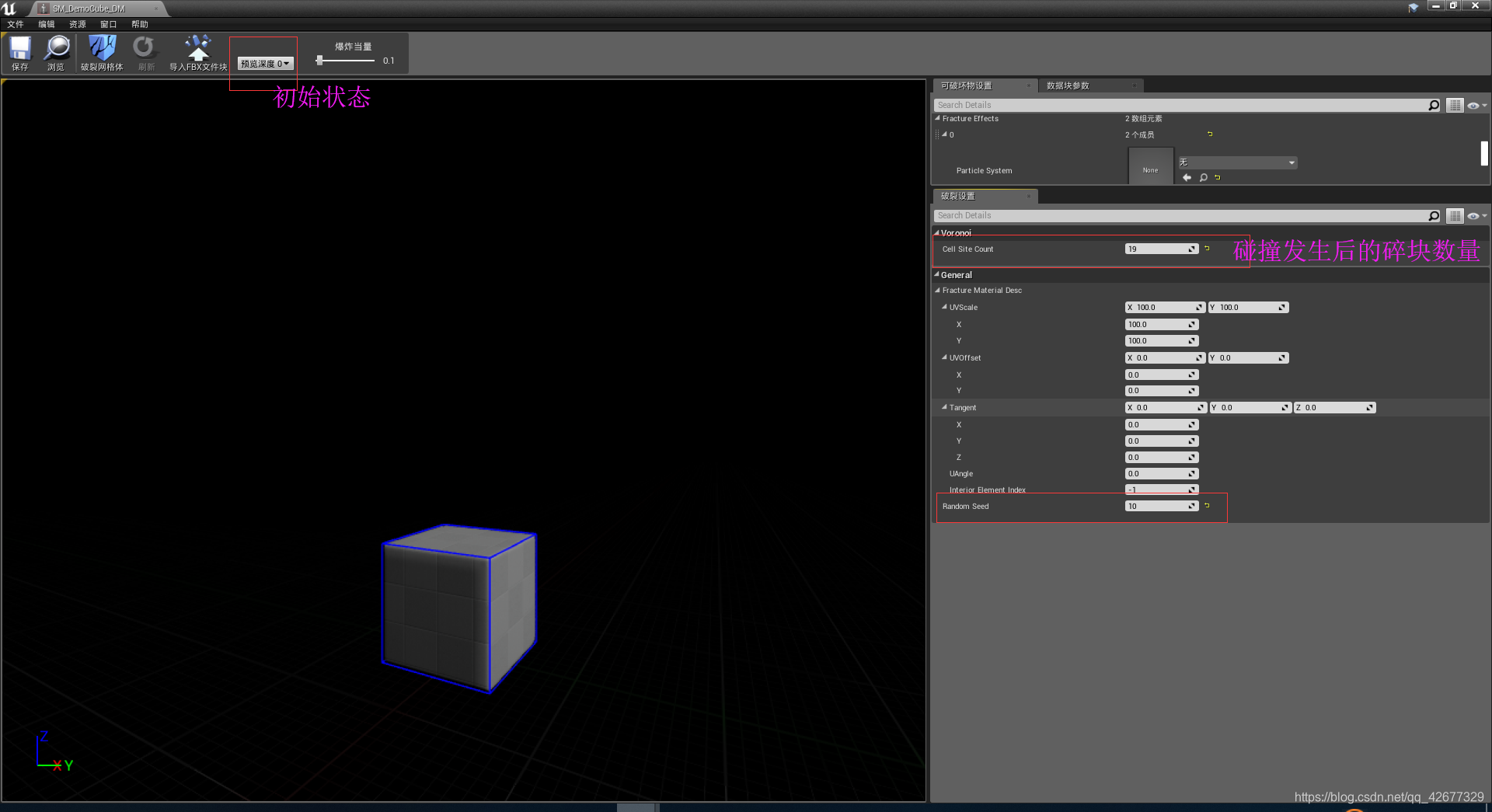Close the 破裂设置 panel tab
The height and width of the screenshot is (812, 1492).
1028,196
